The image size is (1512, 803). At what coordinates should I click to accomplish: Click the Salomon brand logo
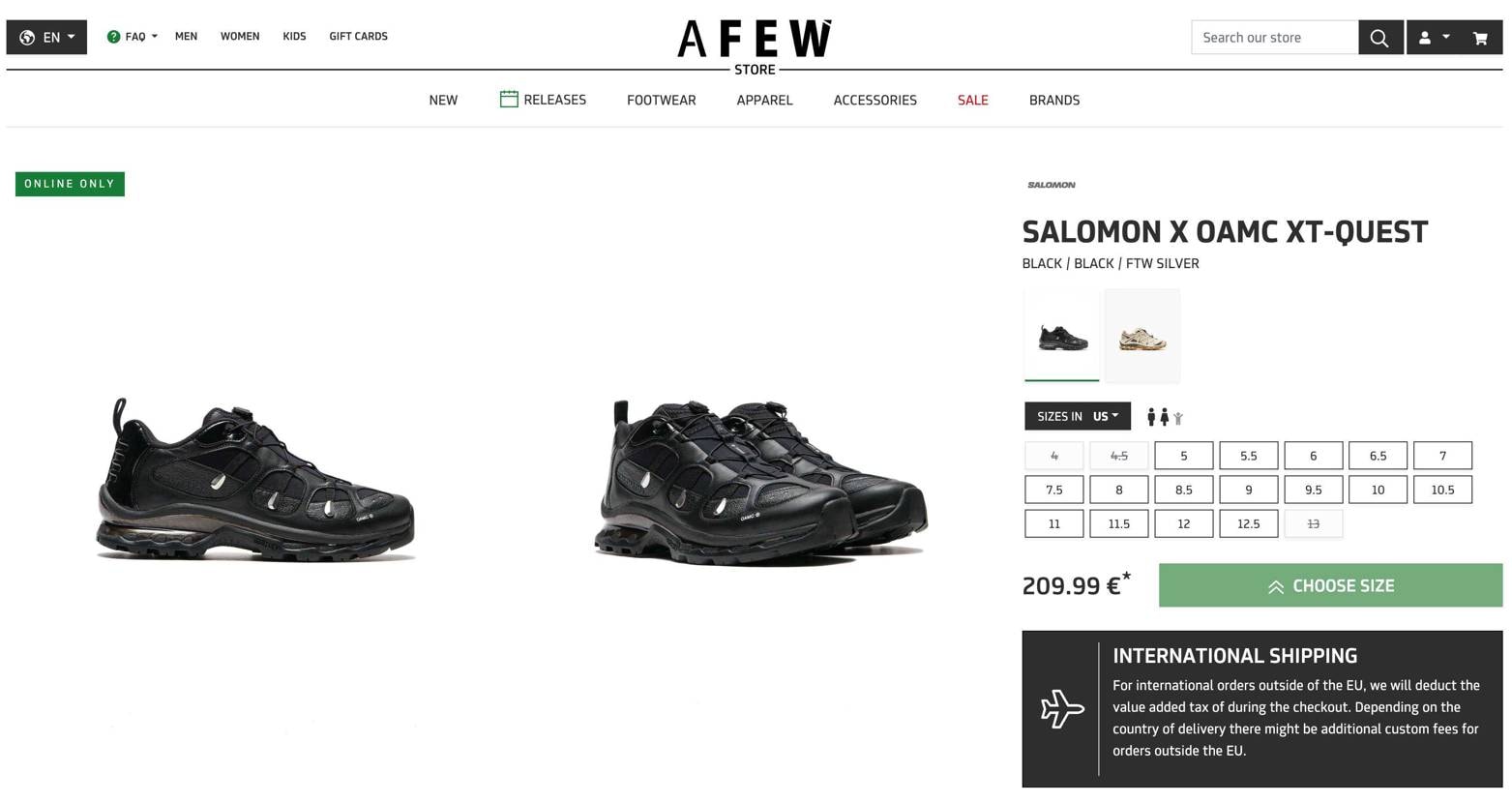tap(1051, 185)
